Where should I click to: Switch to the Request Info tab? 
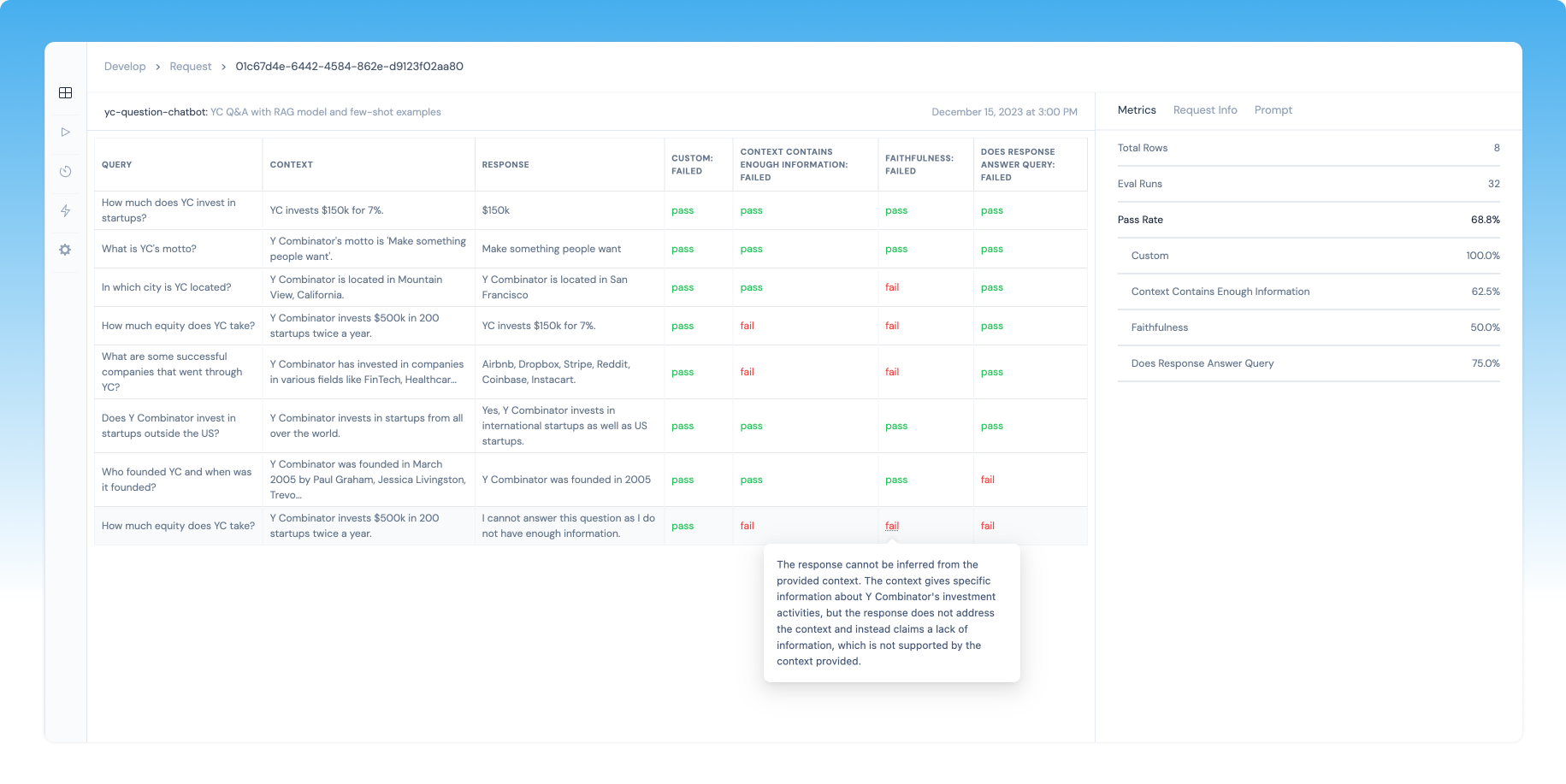coord(1205,109)
